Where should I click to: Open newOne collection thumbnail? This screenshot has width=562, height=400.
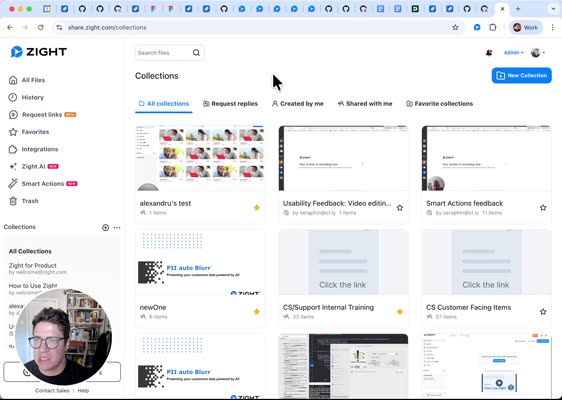coord(200,262)
